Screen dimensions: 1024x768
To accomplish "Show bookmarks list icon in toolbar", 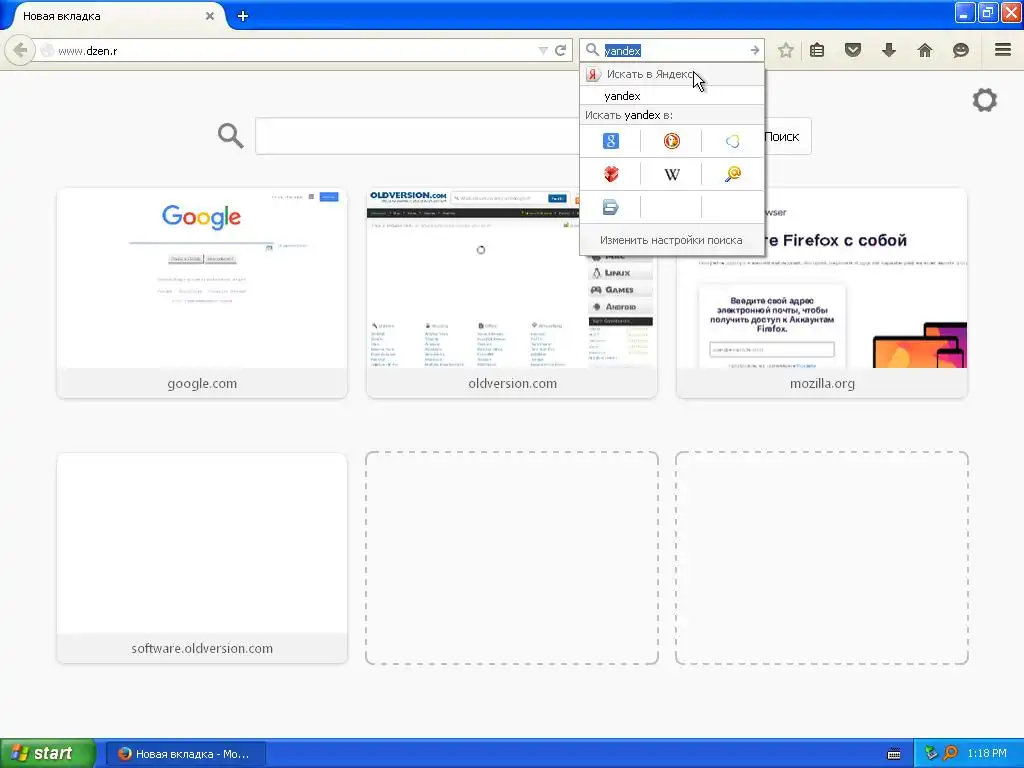I will point(817,50).
